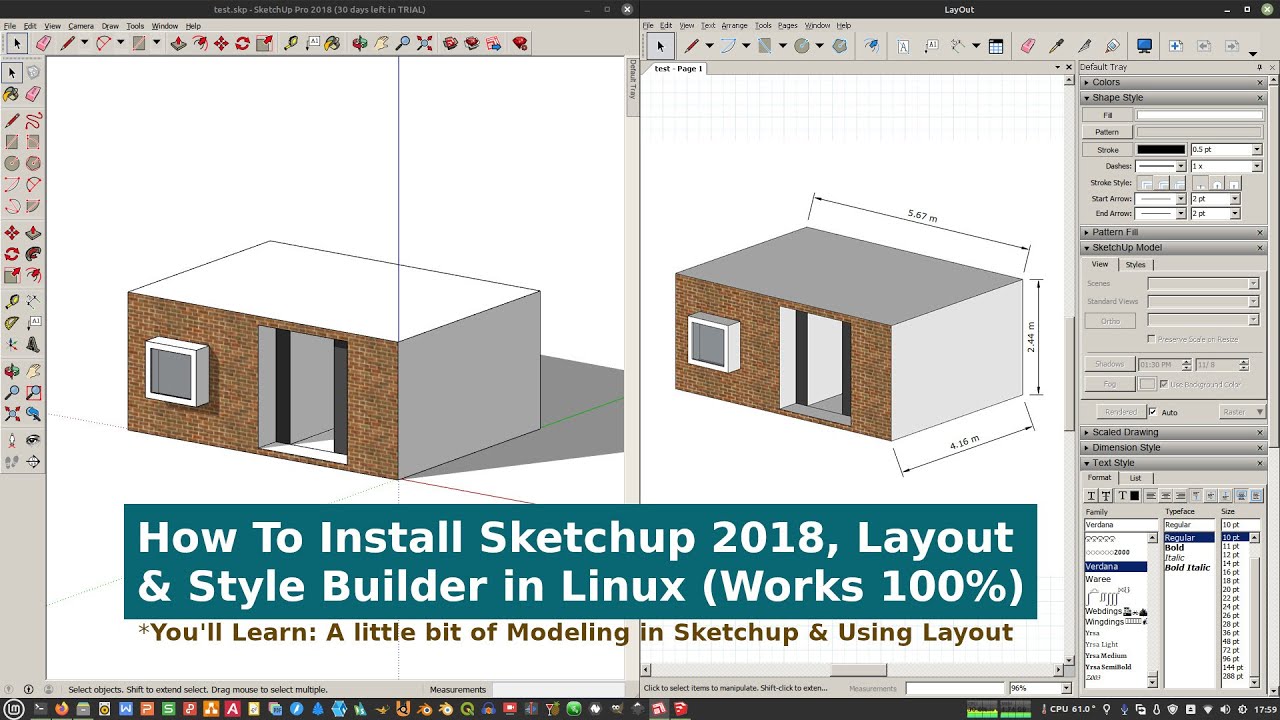Click the LayOut Measurements input box
Viewport: 1280px width, 720px height.
click(x=954, y=689)
